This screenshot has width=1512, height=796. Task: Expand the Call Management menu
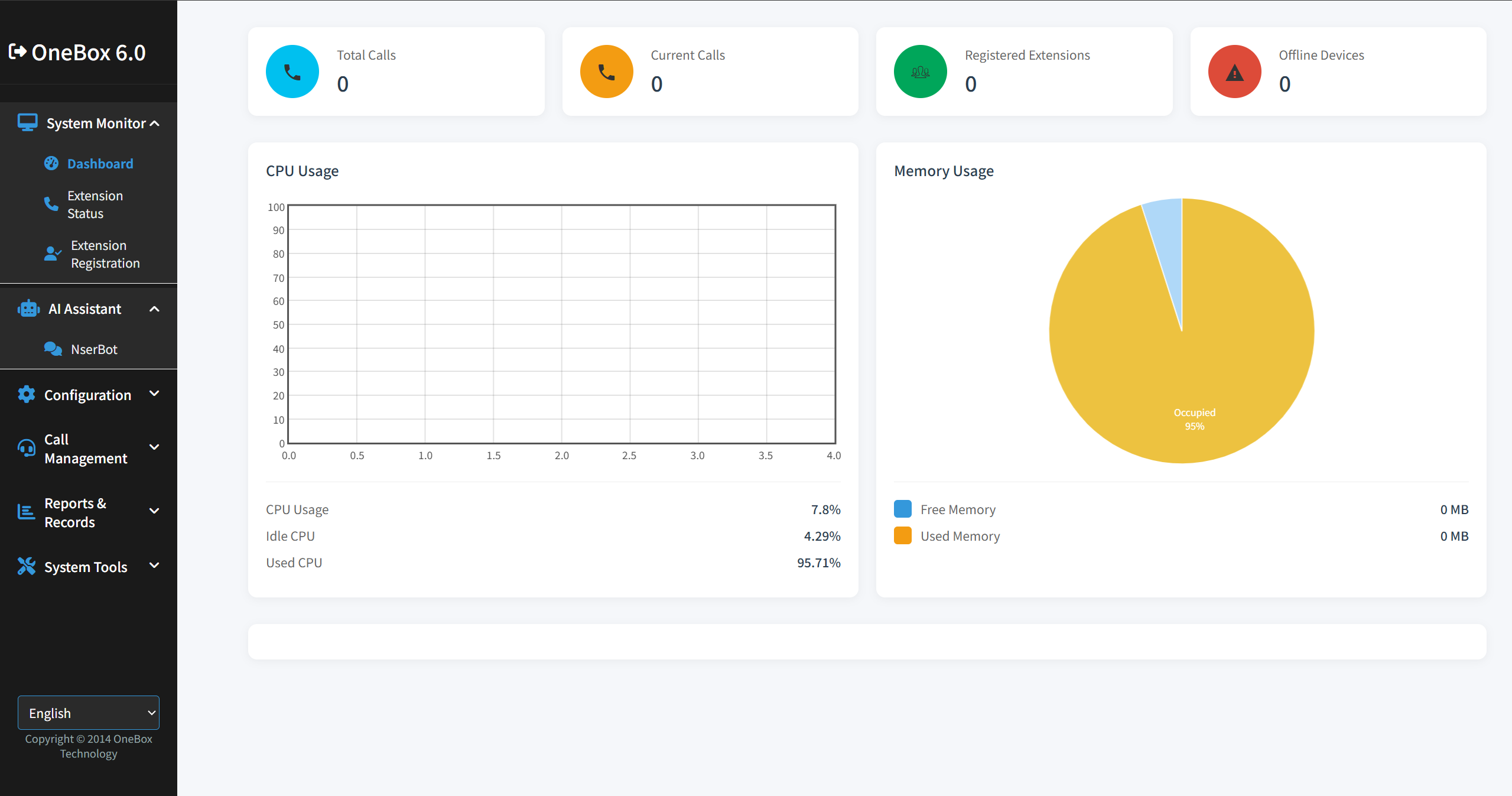[x=89, y=449]
